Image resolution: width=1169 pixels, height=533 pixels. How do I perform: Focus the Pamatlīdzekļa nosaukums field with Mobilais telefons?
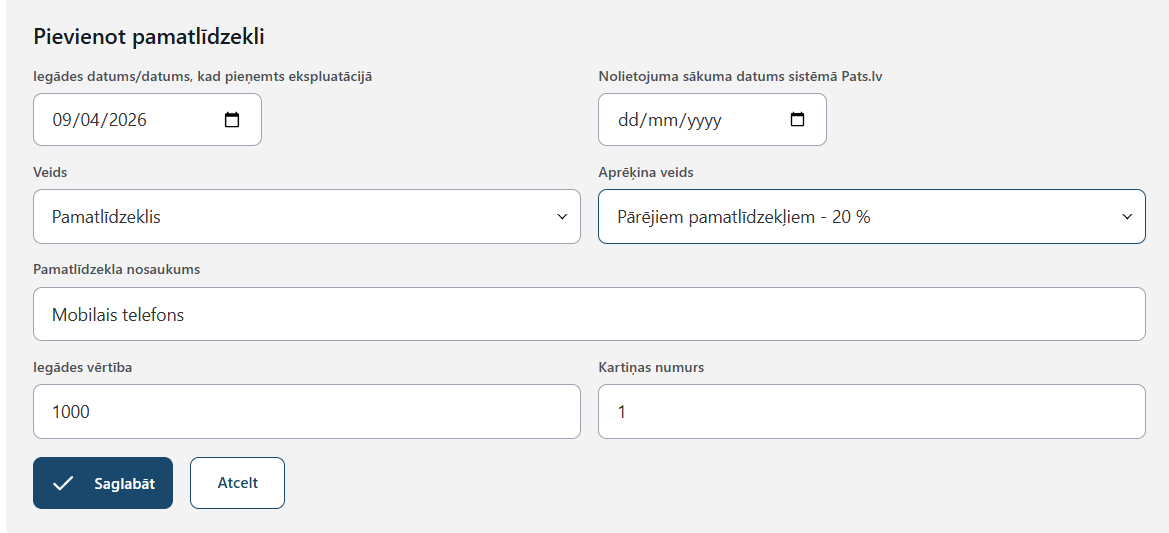(589, 314)
